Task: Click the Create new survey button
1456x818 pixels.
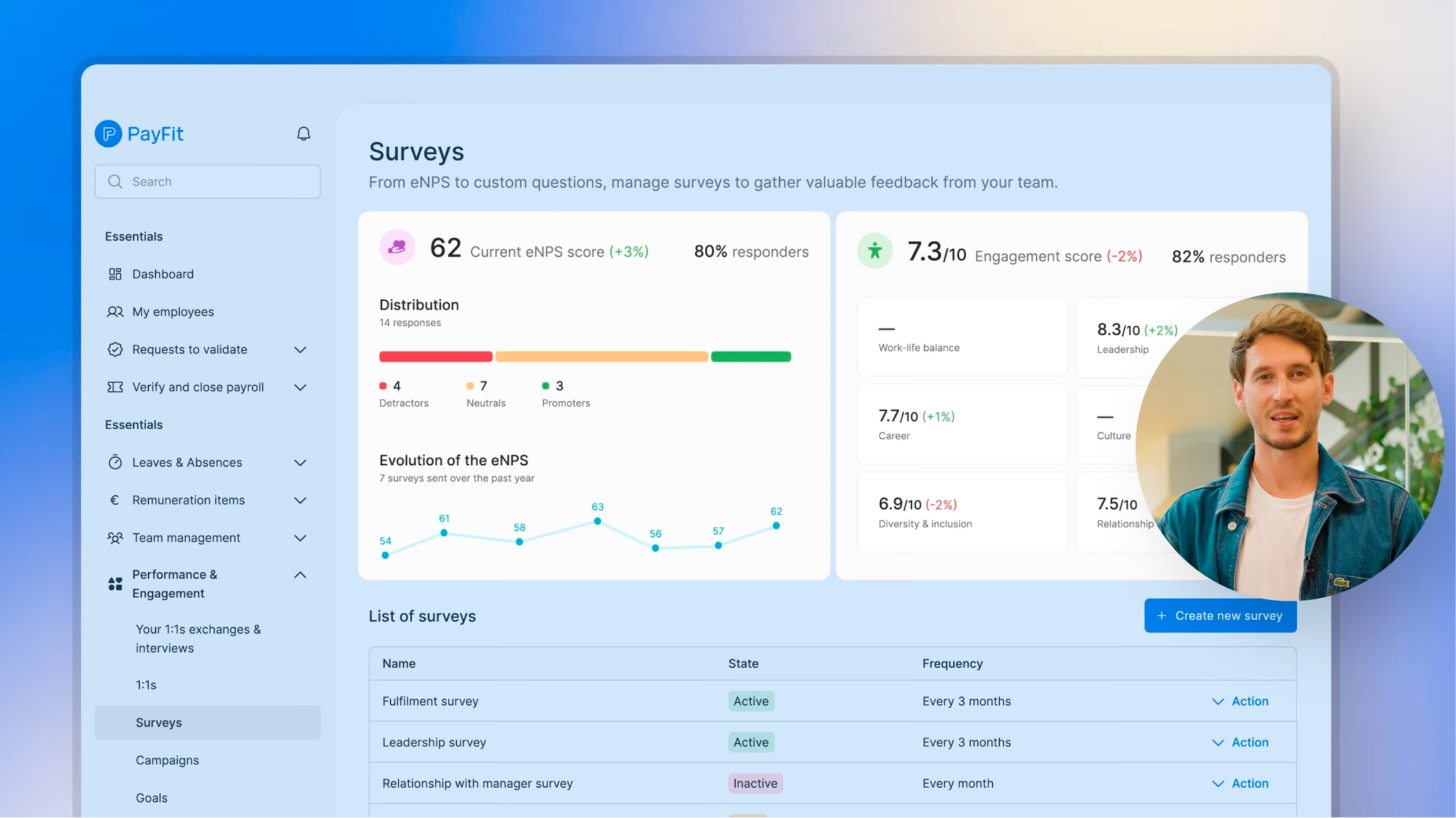Action: (x=1220, y=615)
